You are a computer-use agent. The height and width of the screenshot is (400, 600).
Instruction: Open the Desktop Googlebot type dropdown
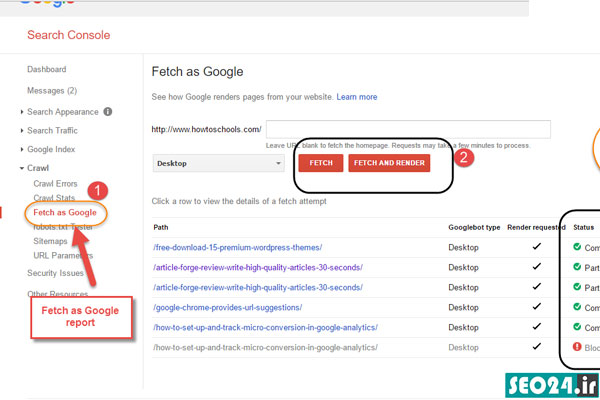(218, 163)
